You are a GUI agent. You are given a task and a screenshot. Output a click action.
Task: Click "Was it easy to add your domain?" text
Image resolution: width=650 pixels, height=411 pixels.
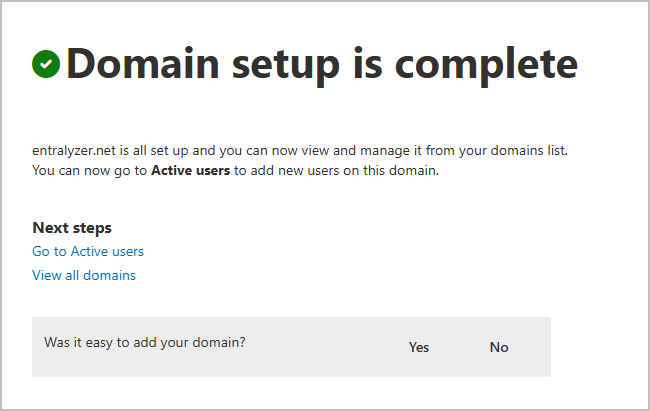pyautogui.click(x=145, y=342)
